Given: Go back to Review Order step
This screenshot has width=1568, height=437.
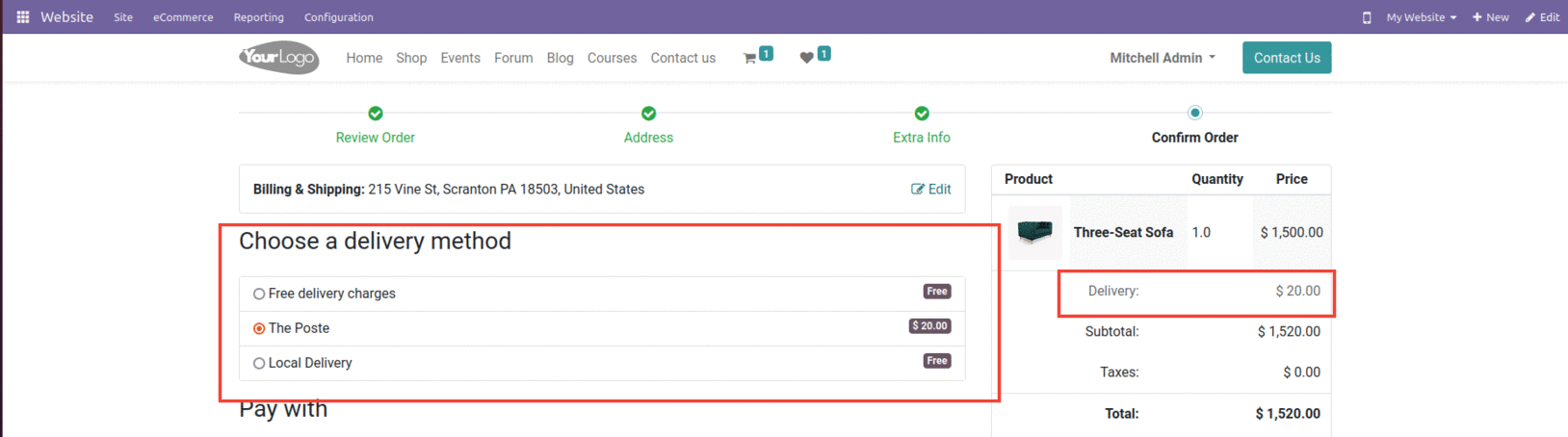Looking at the screenshot, I should coord(376,138).
